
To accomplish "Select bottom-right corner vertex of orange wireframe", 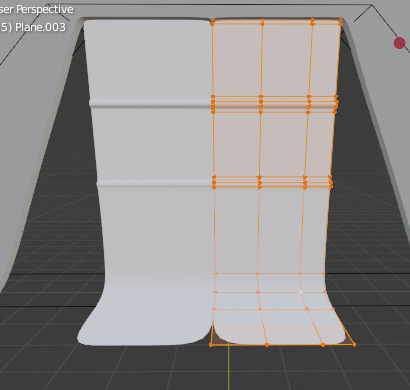I will click(354, 344).
